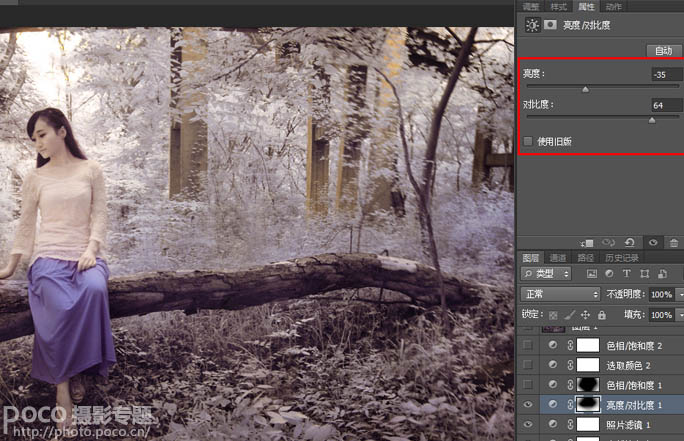The height and width of the screenshot is (441, 684).
Task: Click the 亮度 slider handle
Action: 585,89
